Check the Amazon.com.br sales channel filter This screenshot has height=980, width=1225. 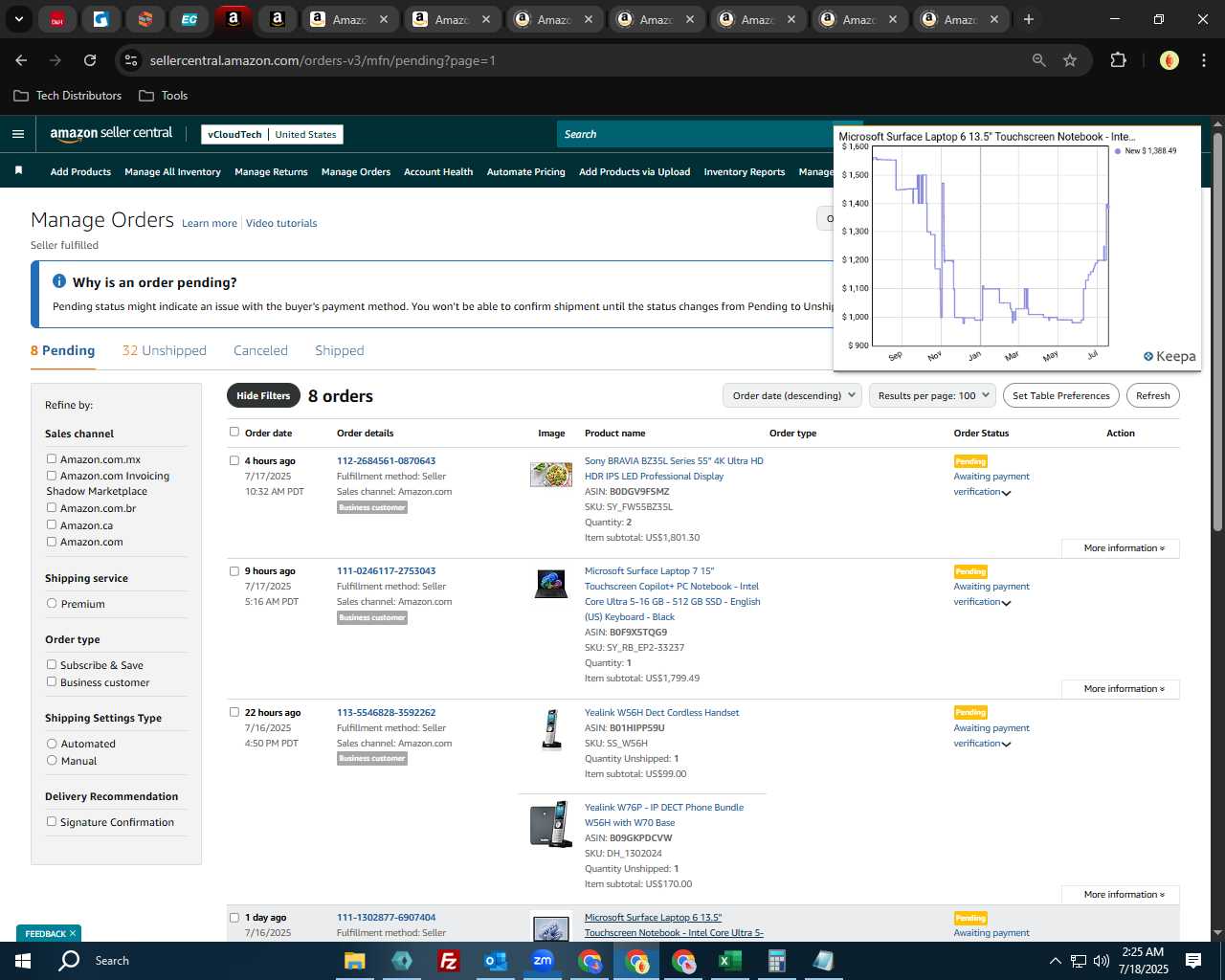[x=52, y=507]
